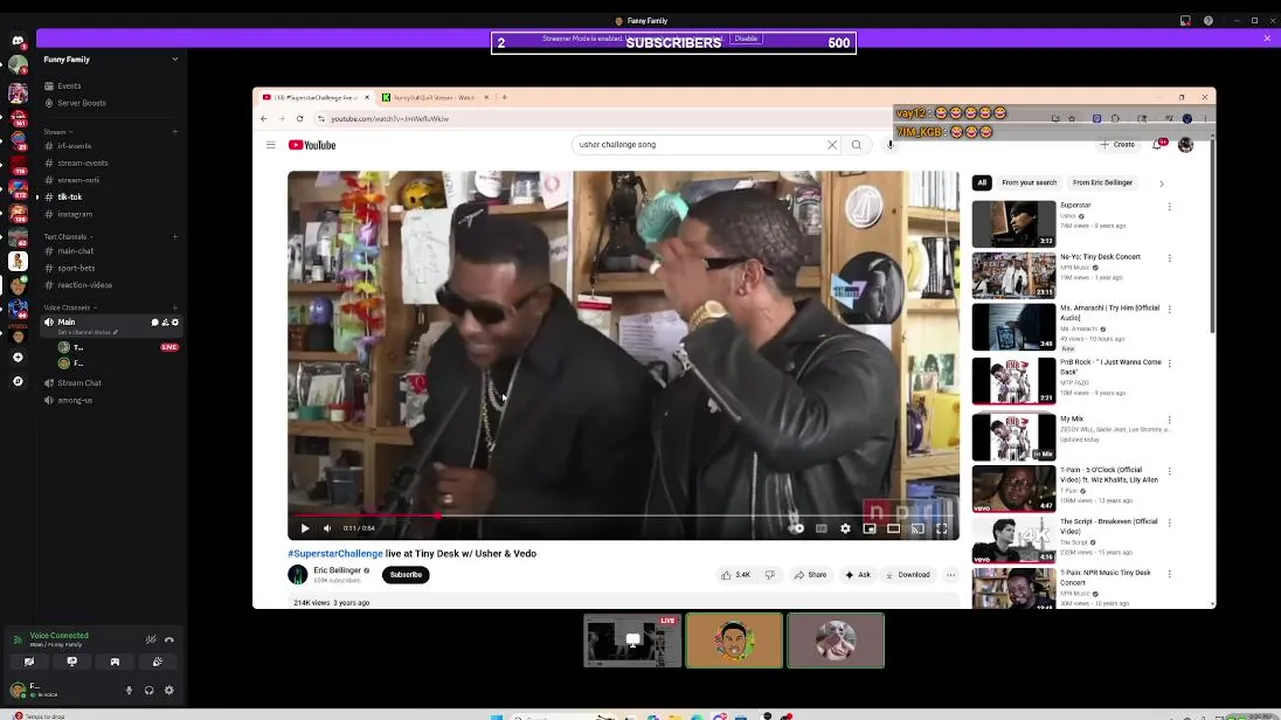Toggle microphone mute in Discord
The image size is (1281, 720).
click(x=129, y=690)
